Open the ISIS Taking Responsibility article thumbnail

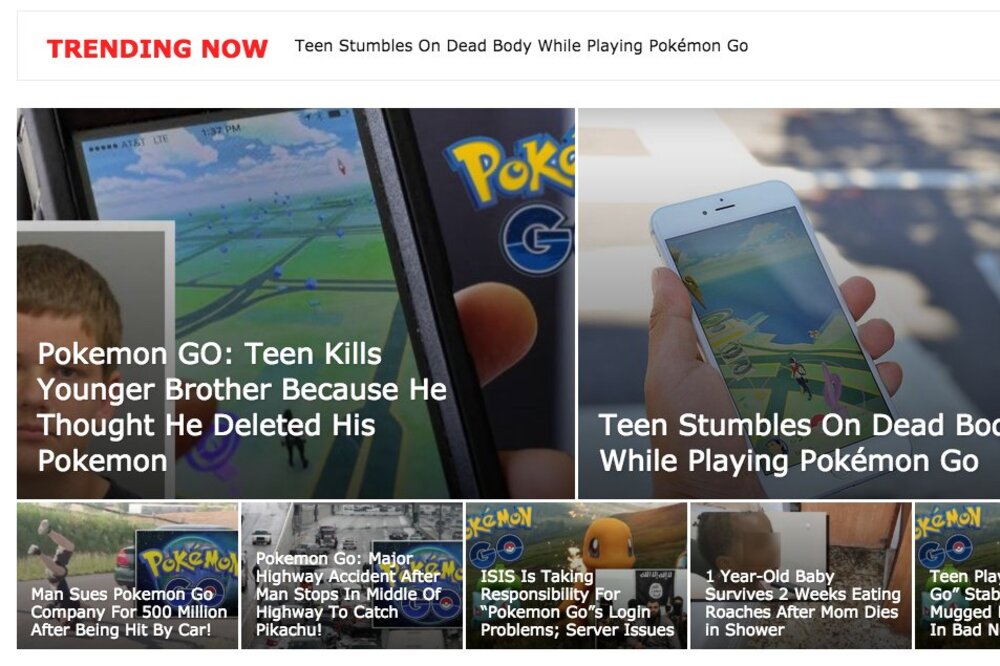577,575
